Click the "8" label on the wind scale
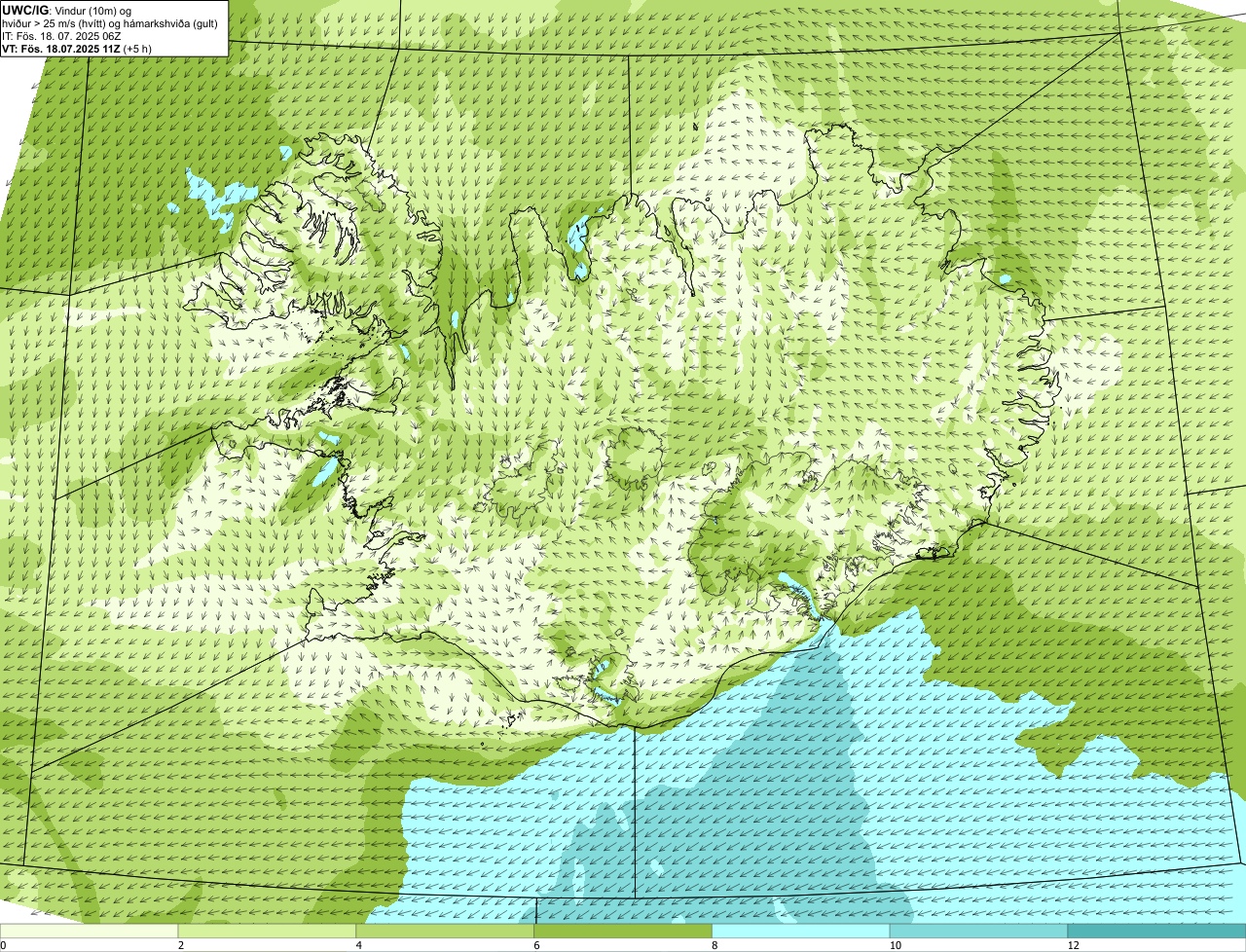Screen dimensions: 1246x952 [x=715, y=945]
